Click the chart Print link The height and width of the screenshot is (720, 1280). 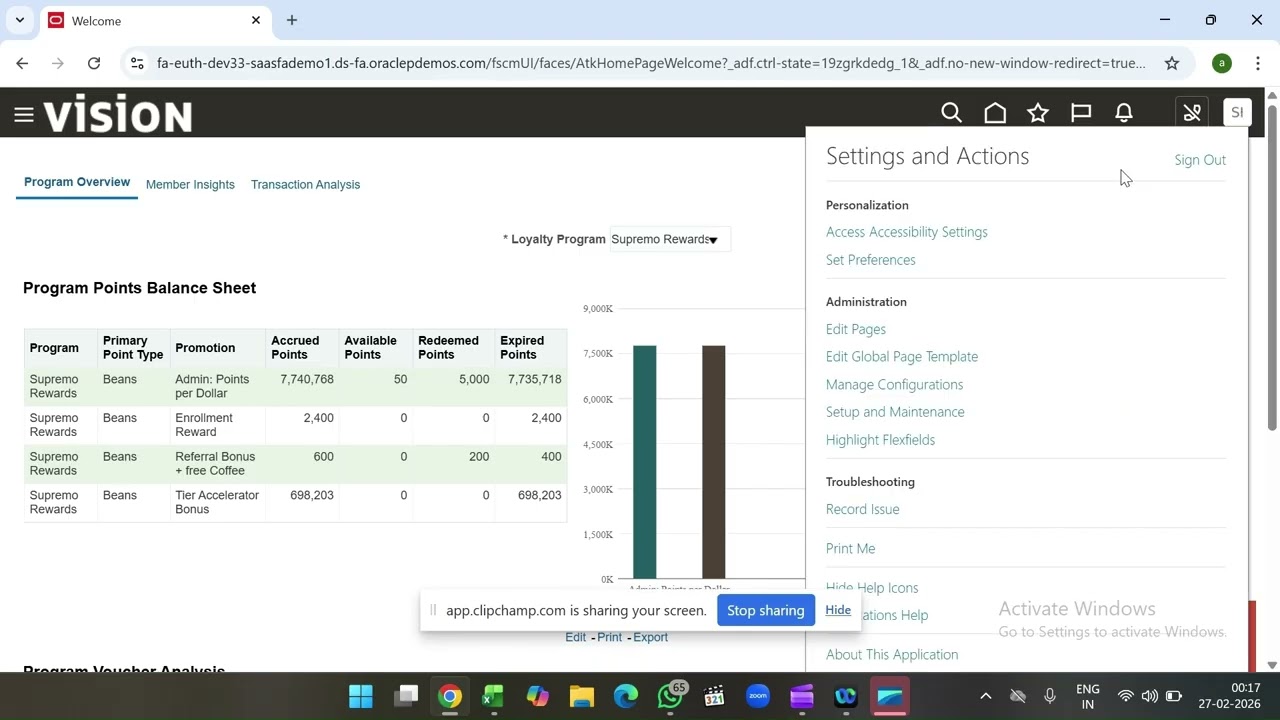[x=610, y=637]
